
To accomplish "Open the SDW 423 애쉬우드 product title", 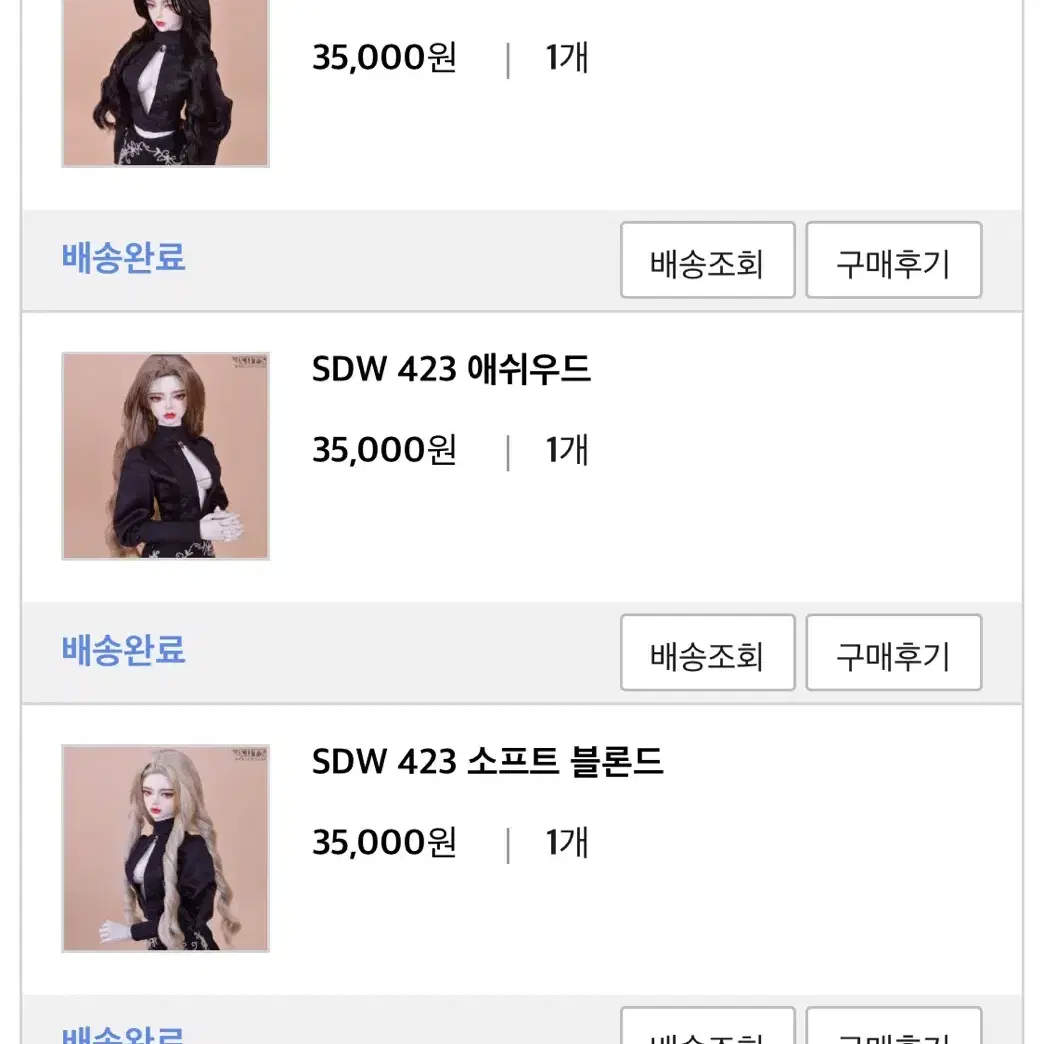I will 451,369.
